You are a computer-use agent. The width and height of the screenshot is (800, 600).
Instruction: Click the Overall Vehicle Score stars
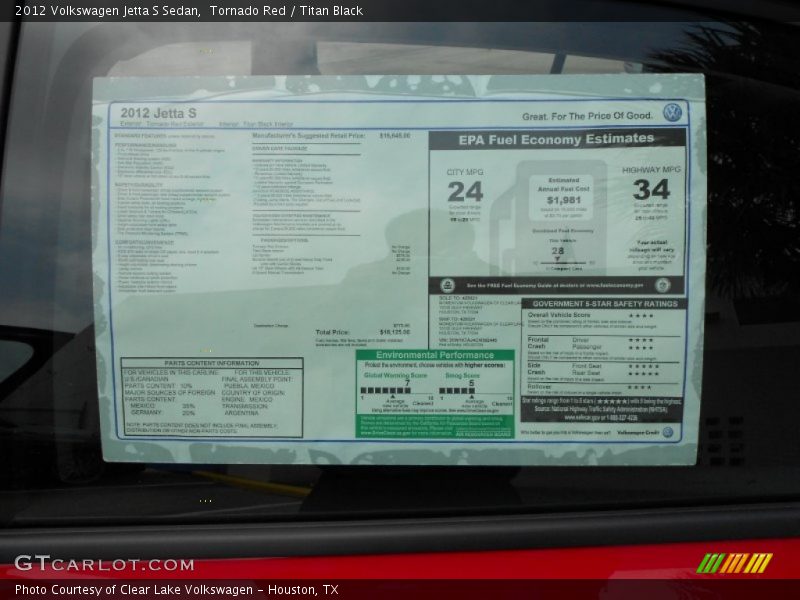640,316
